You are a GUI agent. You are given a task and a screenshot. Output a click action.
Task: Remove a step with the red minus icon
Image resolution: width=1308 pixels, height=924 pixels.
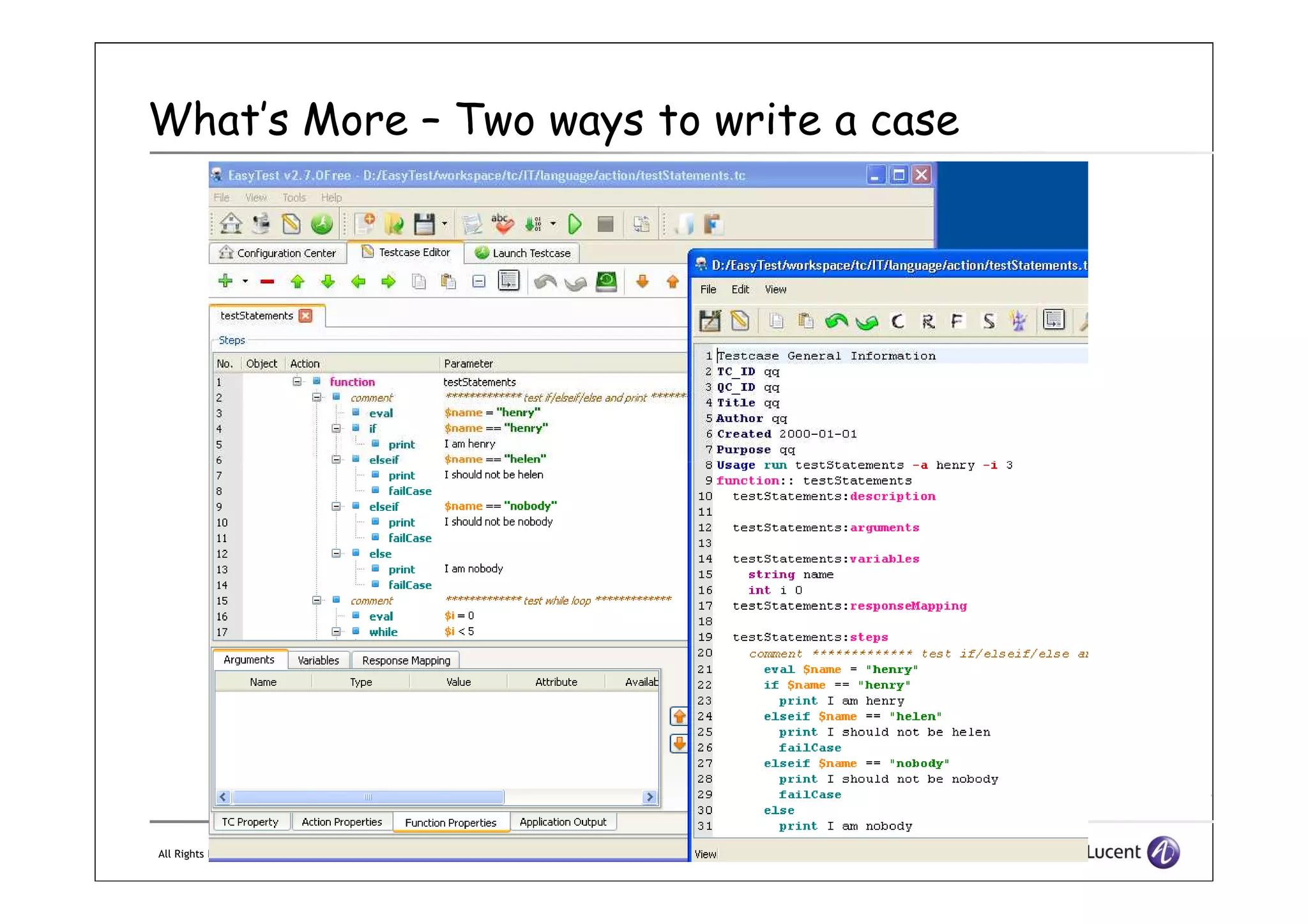tap(267, 282)
